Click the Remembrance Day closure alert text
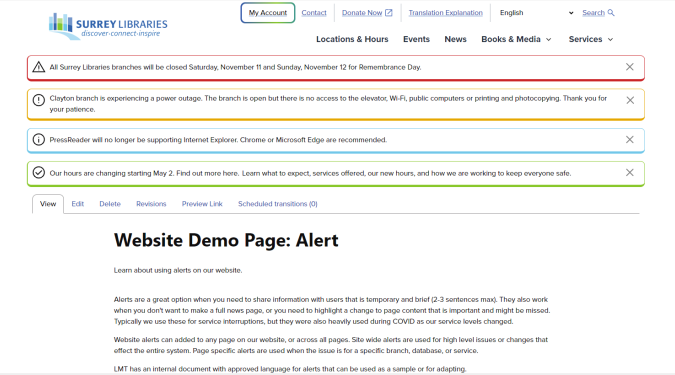 click(x=235, y=67)
